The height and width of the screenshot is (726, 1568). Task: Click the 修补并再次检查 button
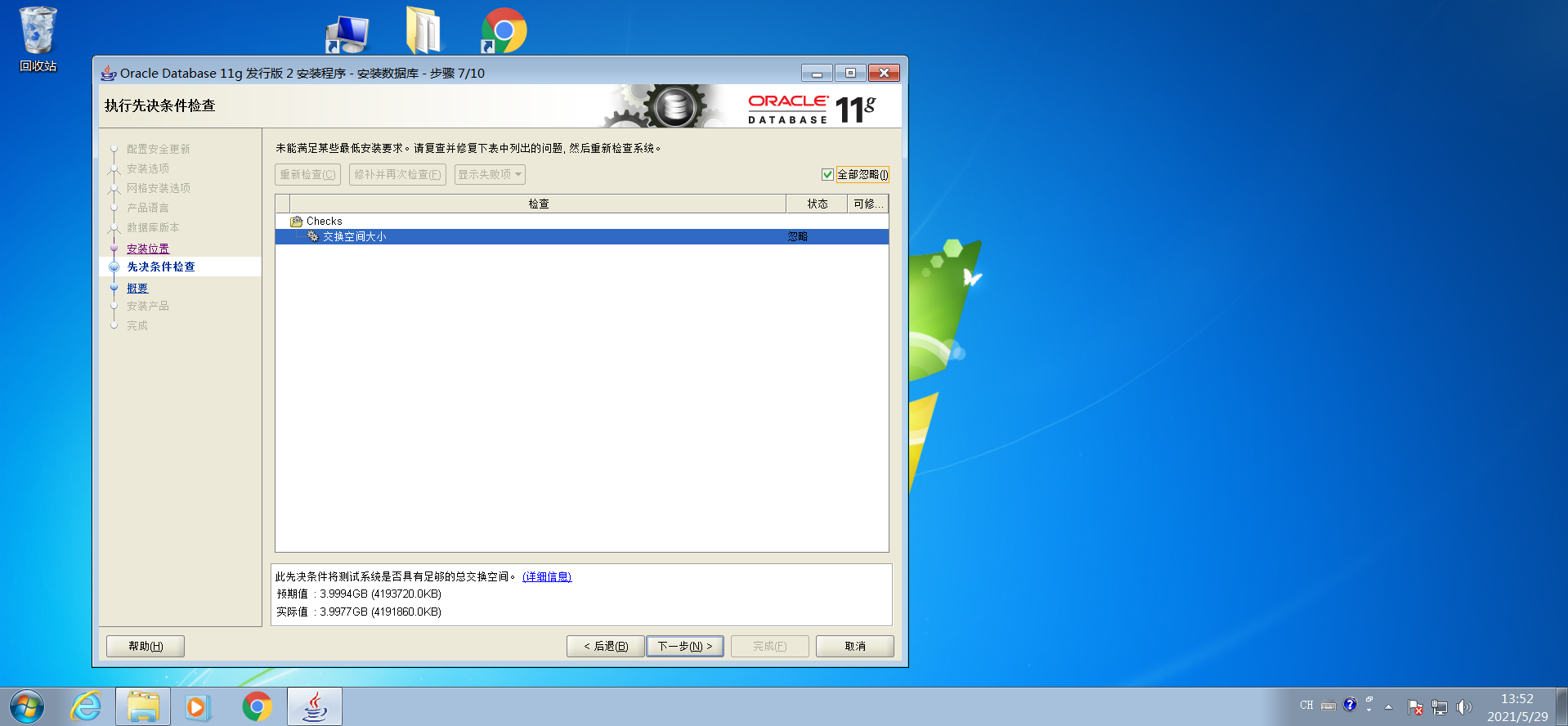397,174
